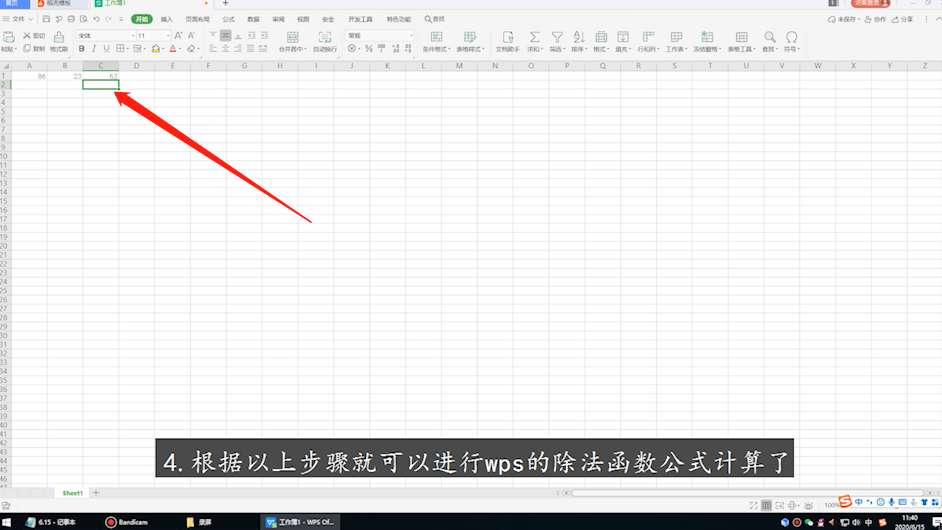Image resolution: width=942 pixels, height=530 pixels.
Task: Switch to the Page Layout tab
Action: 197,19
